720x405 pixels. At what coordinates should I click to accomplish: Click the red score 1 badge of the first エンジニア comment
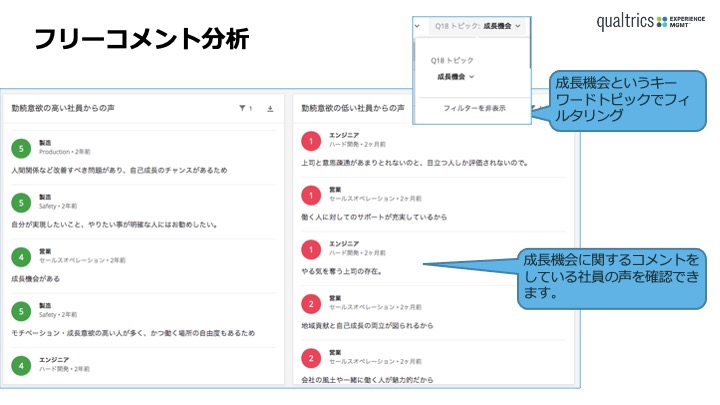pos(311,140)
